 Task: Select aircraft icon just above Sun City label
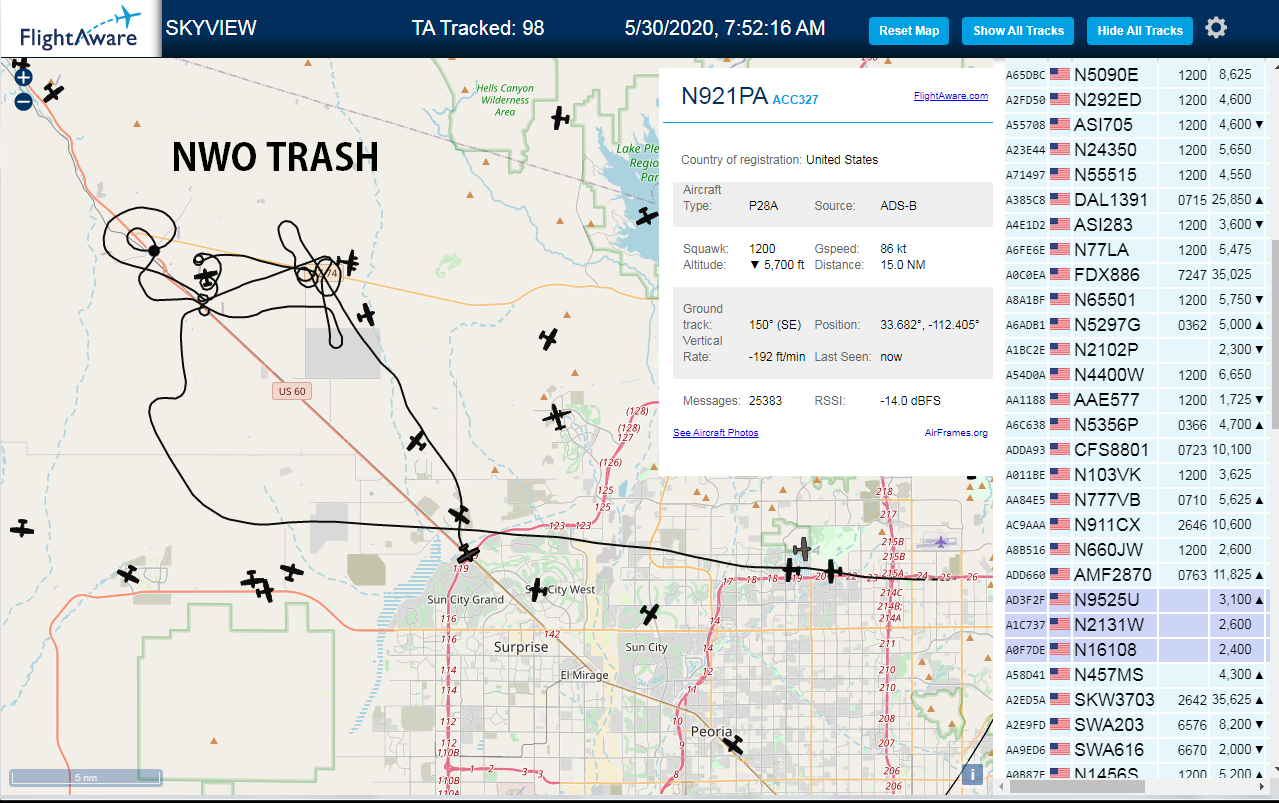point(651,614)
